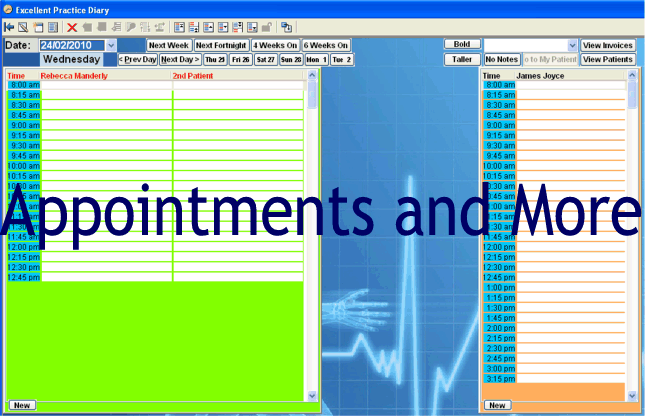Open the date dropdown showing 24/02/2010

[110, 45]
